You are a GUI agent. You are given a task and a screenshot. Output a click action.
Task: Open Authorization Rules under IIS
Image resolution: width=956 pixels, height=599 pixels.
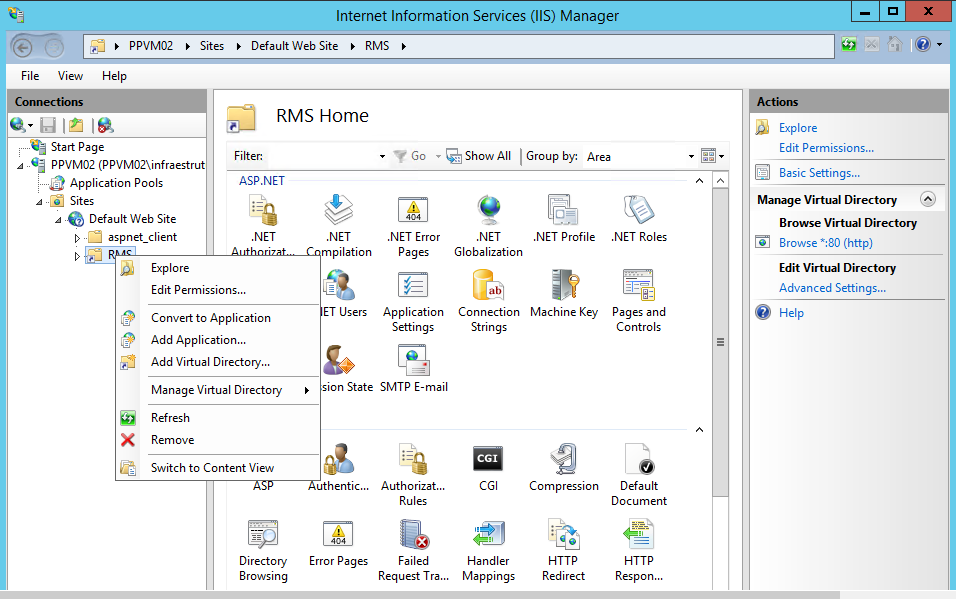[x=413, y=475]
